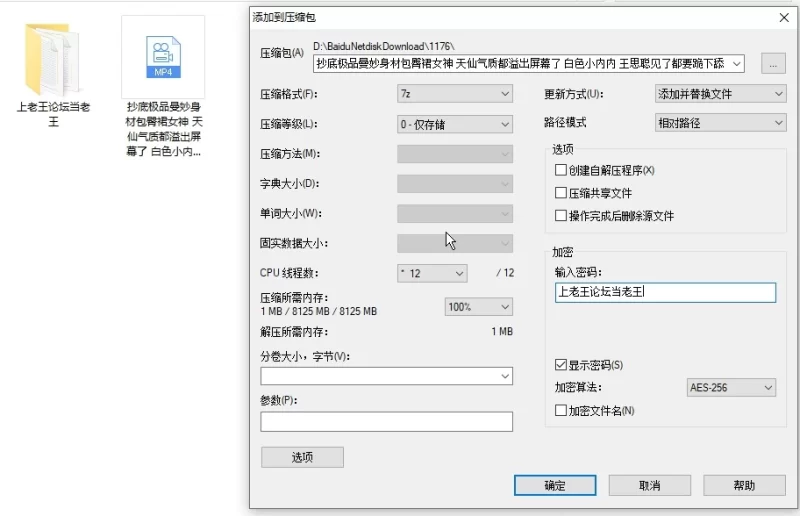Screen dimensions: 800x516
Task: Open the update mode dropdown
Action: (720, 94)
